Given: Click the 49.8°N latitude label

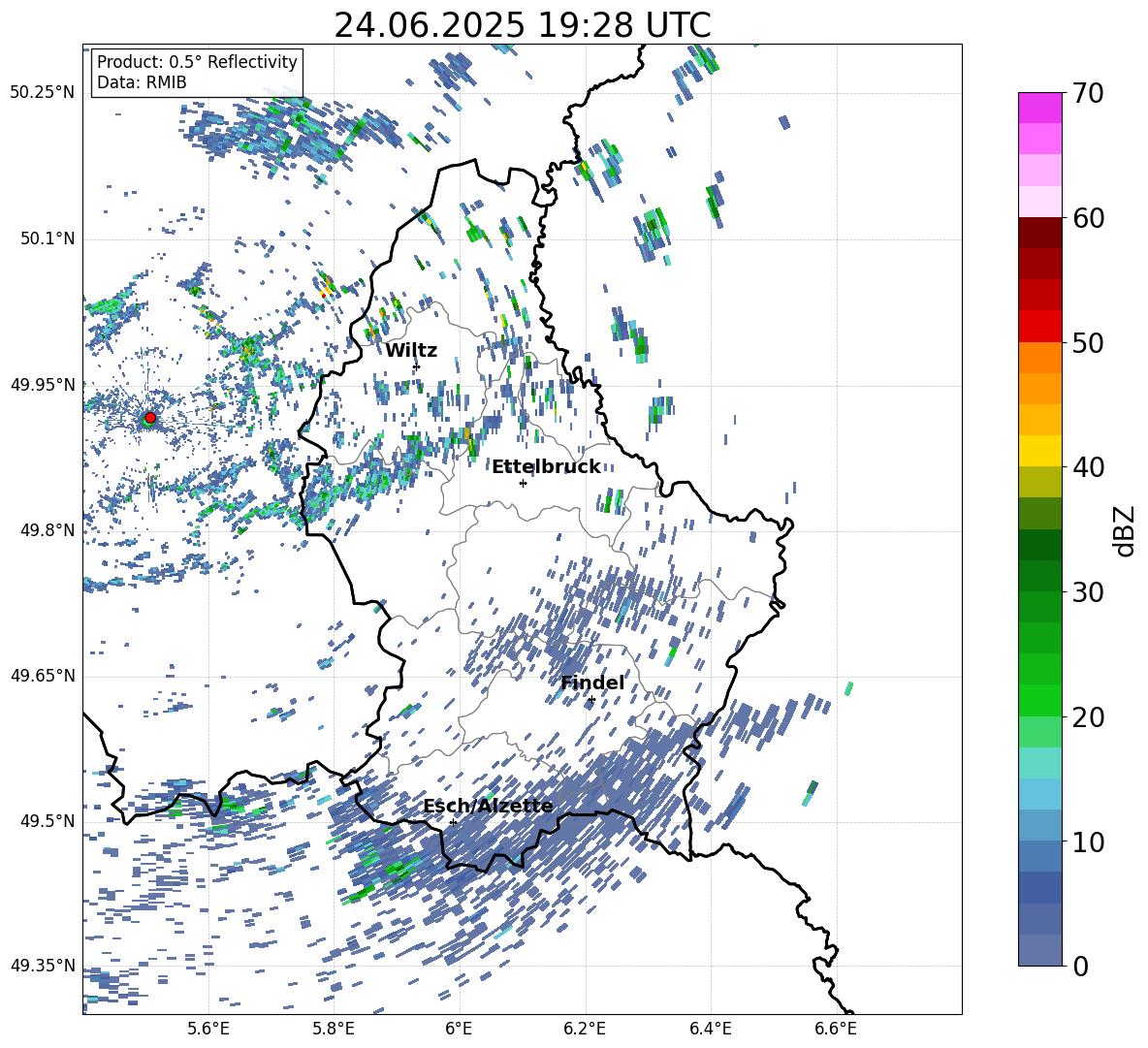Looking at the screenshot, I should coord(48,530).
